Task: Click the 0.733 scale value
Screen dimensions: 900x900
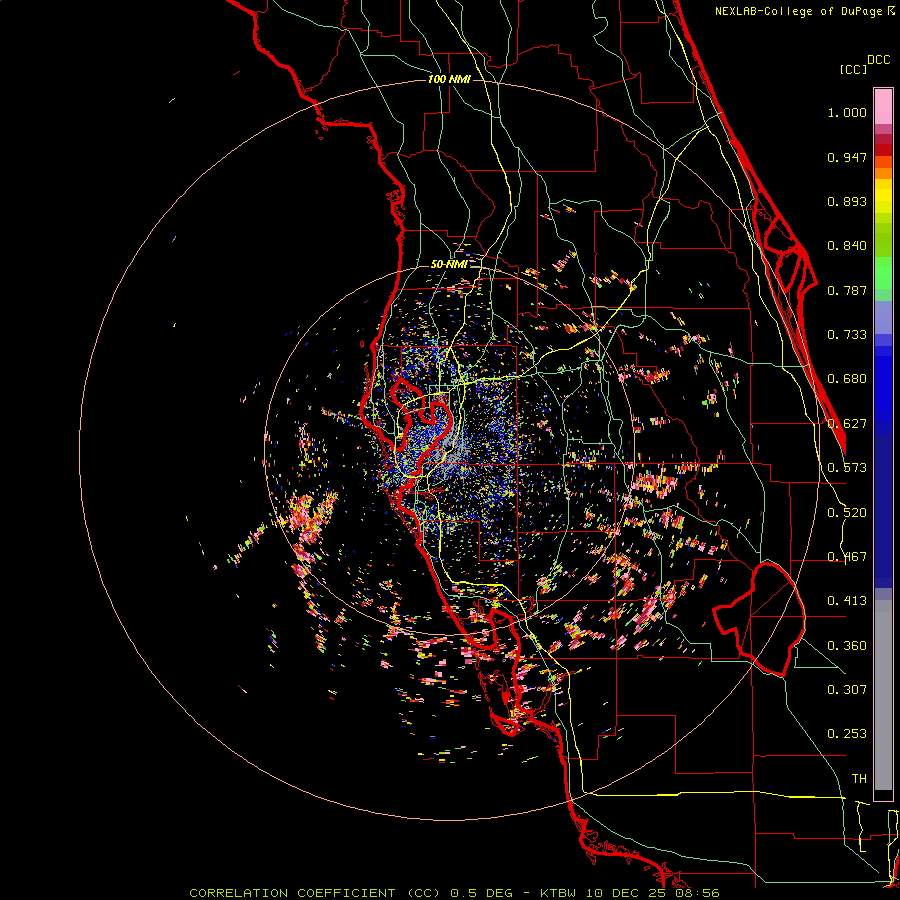Action: pos(847,335)
